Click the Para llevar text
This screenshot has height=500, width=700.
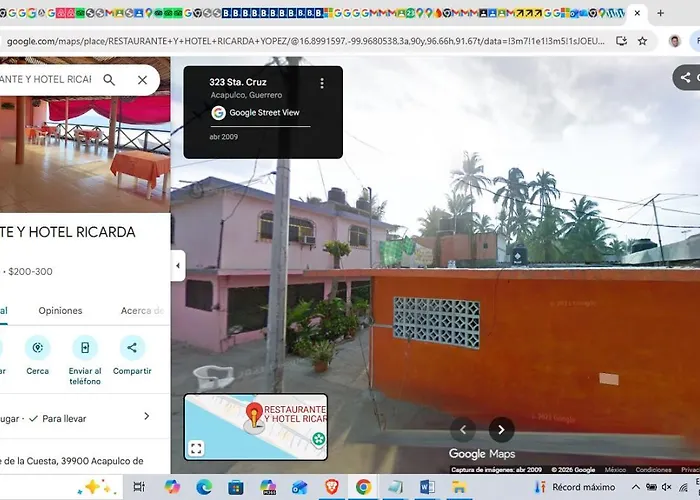pos(64,419)
